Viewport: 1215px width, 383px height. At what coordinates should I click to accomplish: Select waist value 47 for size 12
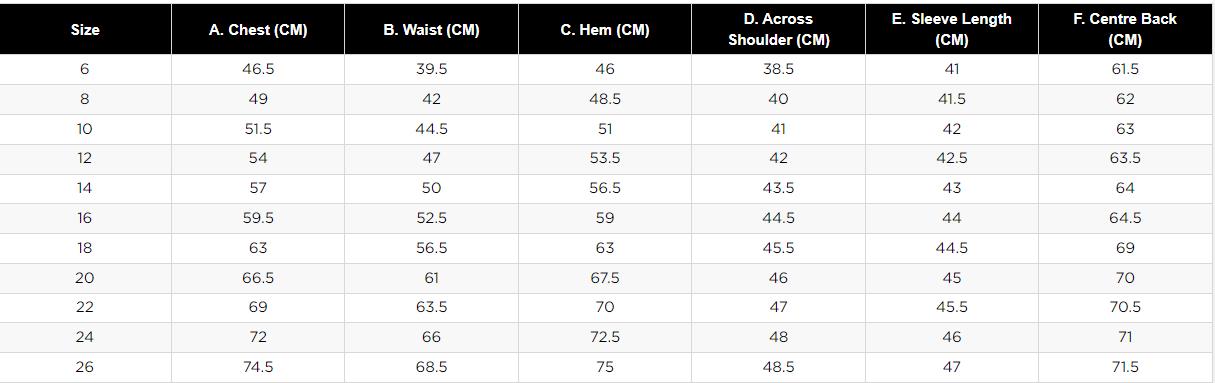point(431,158)
